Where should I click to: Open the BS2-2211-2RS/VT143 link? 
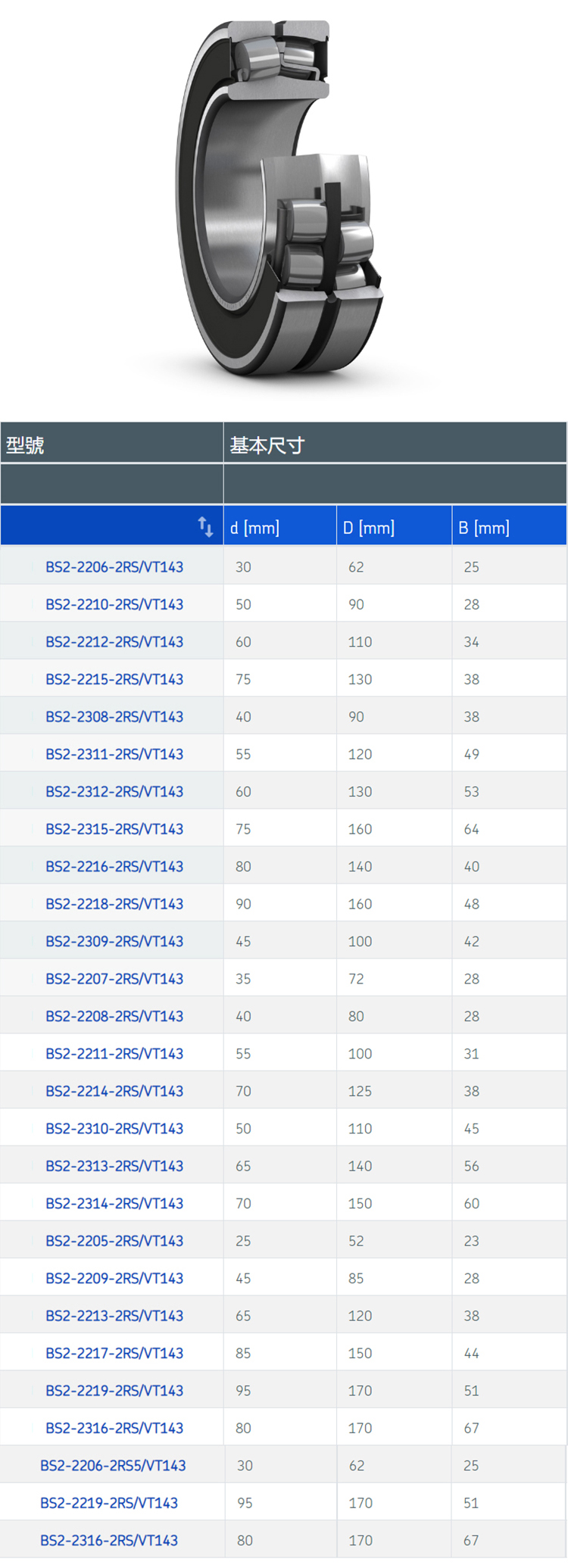point(114,1054)
